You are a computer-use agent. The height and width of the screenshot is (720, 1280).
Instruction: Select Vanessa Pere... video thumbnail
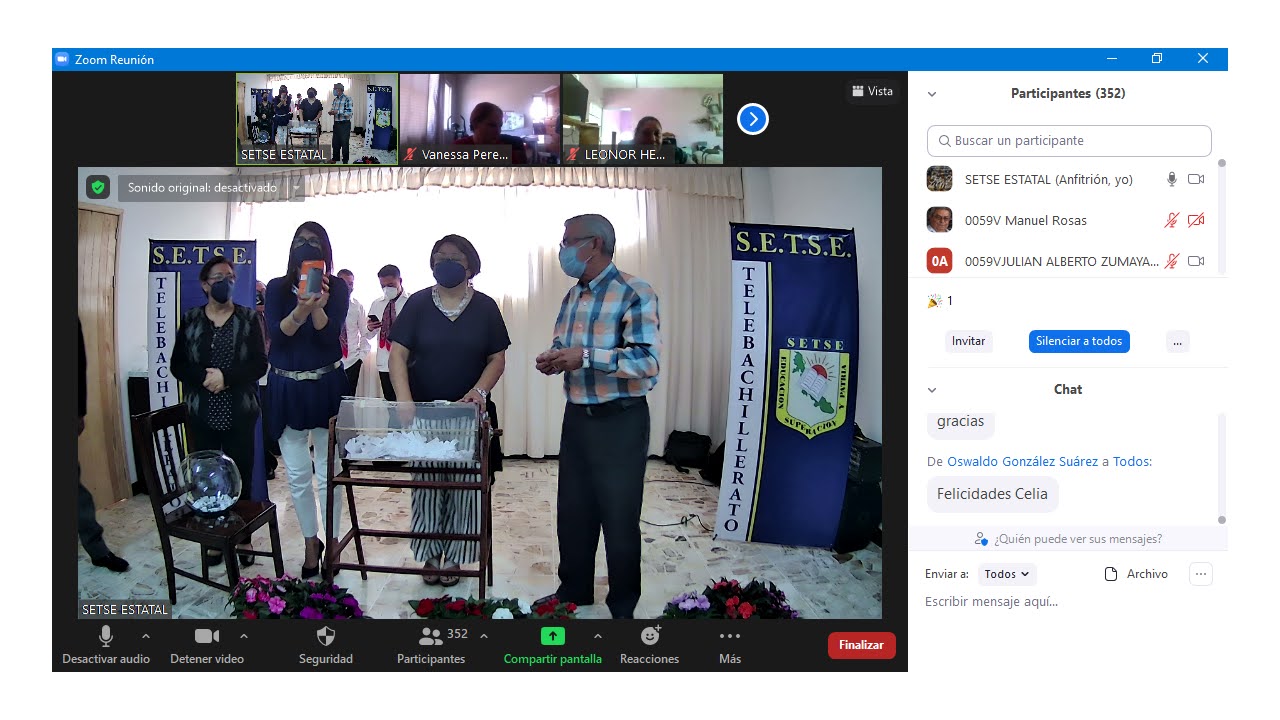coord(480,118)
